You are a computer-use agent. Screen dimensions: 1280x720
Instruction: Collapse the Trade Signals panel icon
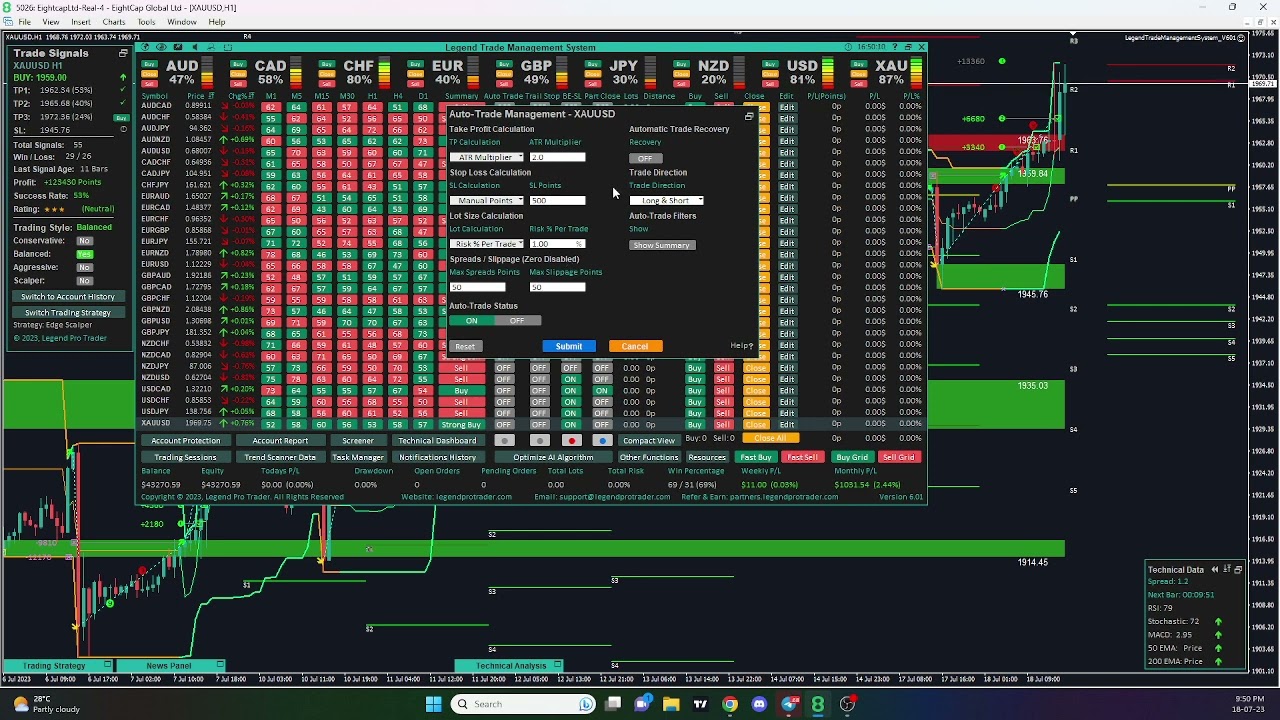123,53
